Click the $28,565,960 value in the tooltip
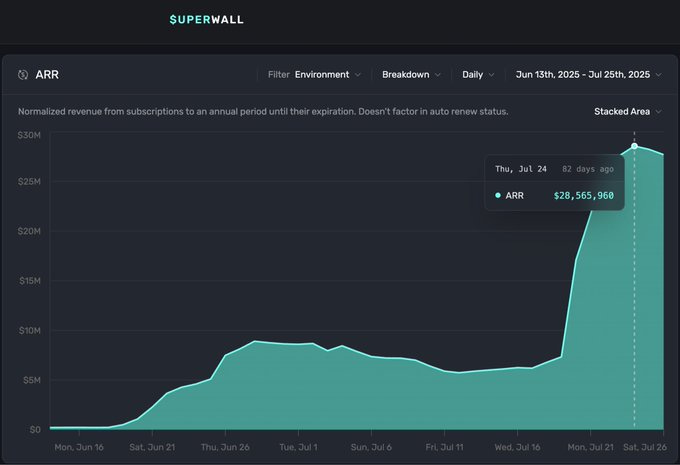Image resolution: width=680 pixels, height=465 pixels. pos(584,196)
